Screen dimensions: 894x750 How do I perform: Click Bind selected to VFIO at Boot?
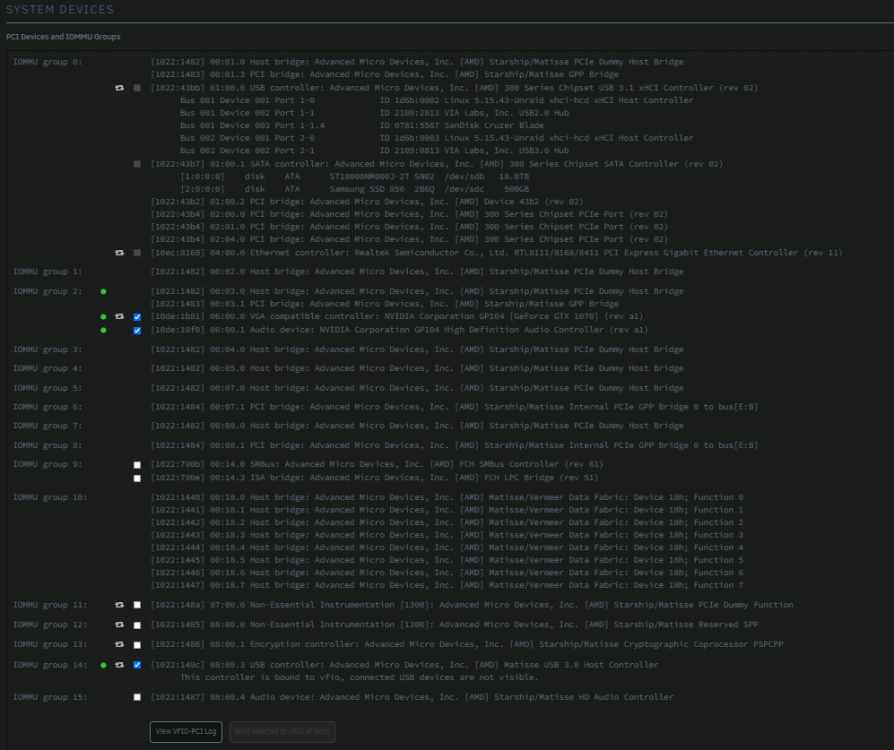click(x=282, y=732)
